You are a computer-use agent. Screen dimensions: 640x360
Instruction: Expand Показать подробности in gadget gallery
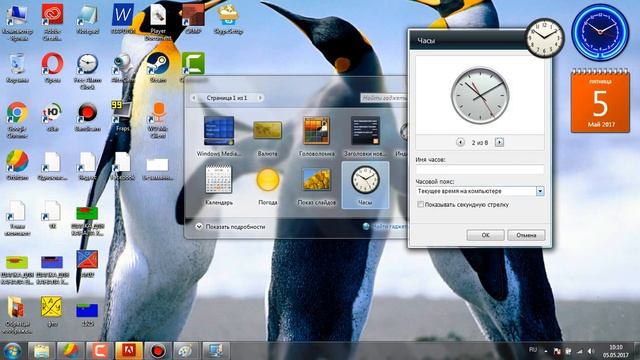pos(230,227)
